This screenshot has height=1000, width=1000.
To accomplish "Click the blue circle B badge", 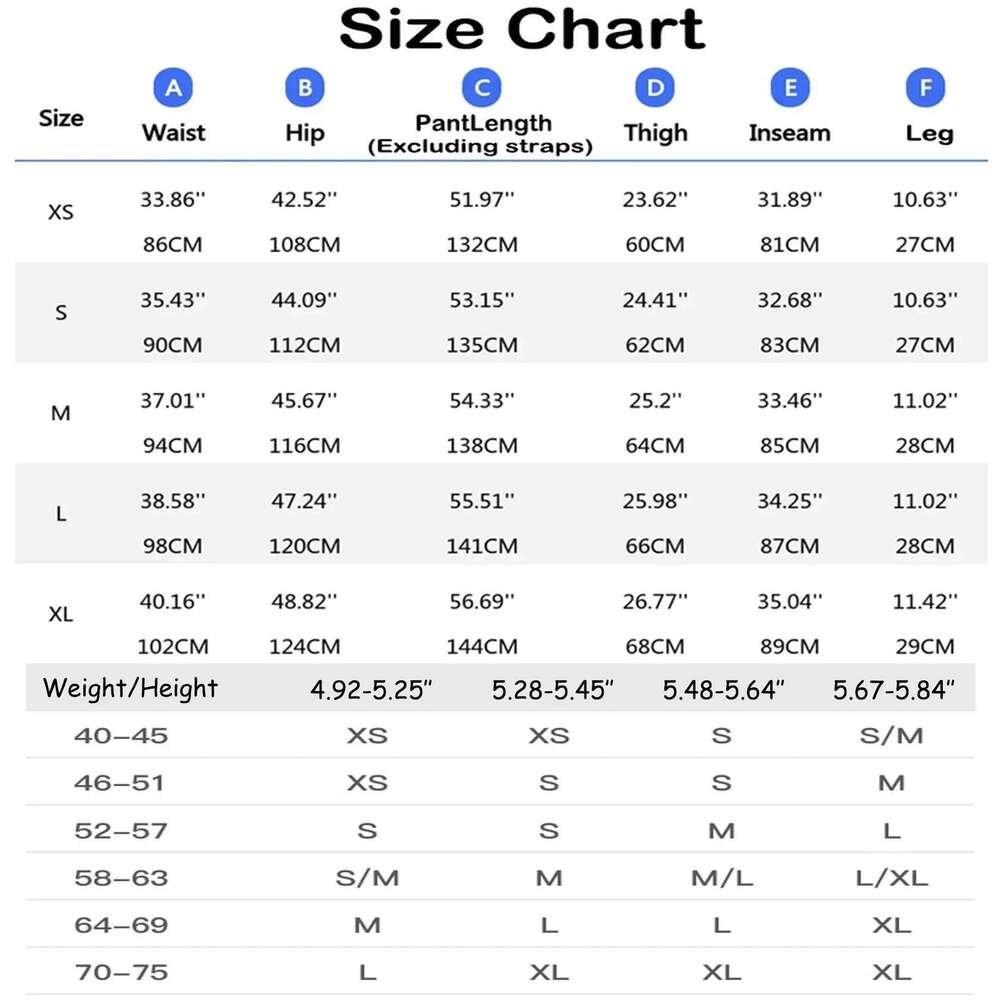I will coord(304,89).
